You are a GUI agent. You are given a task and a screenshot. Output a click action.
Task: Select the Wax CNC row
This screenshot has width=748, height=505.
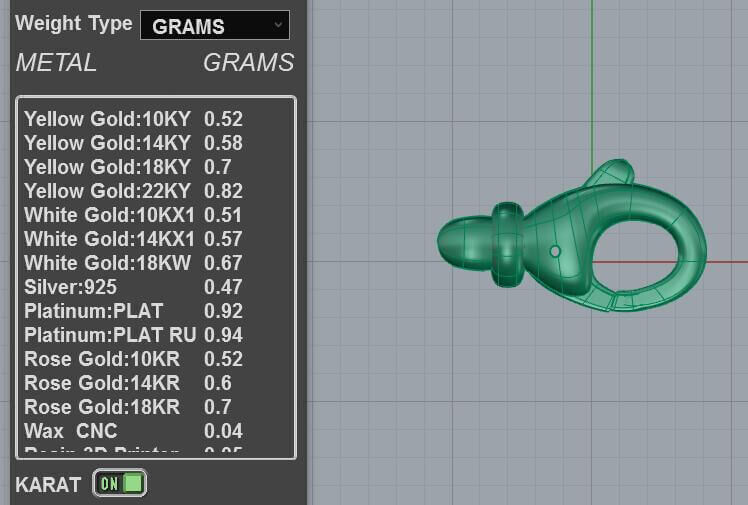point(134,431)
